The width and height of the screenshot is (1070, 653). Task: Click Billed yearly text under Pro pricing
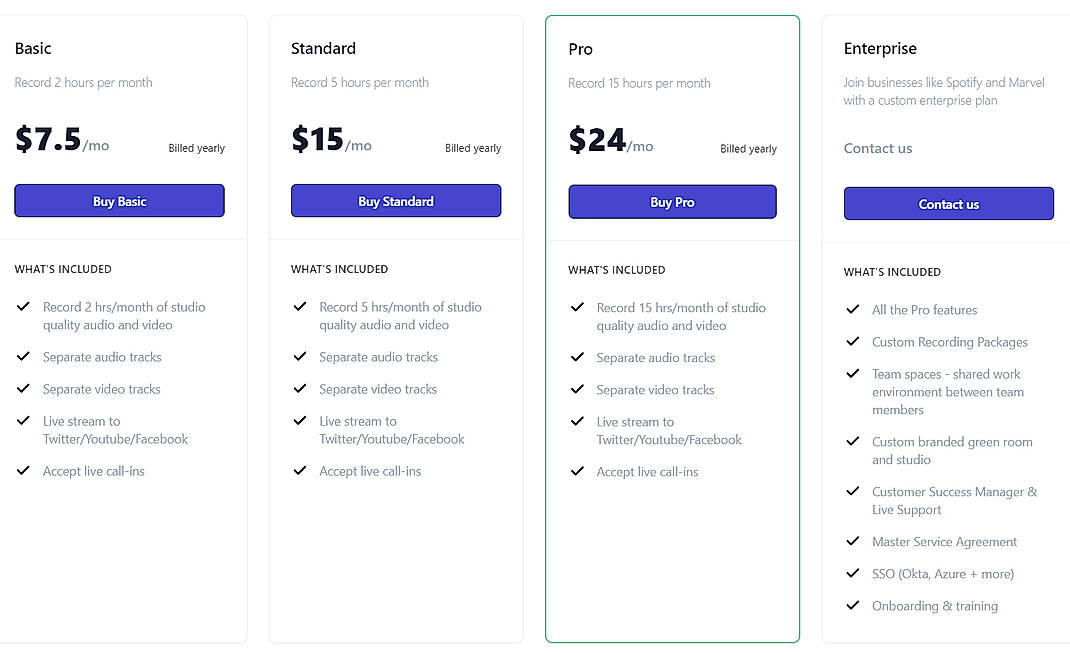(748, 148)
